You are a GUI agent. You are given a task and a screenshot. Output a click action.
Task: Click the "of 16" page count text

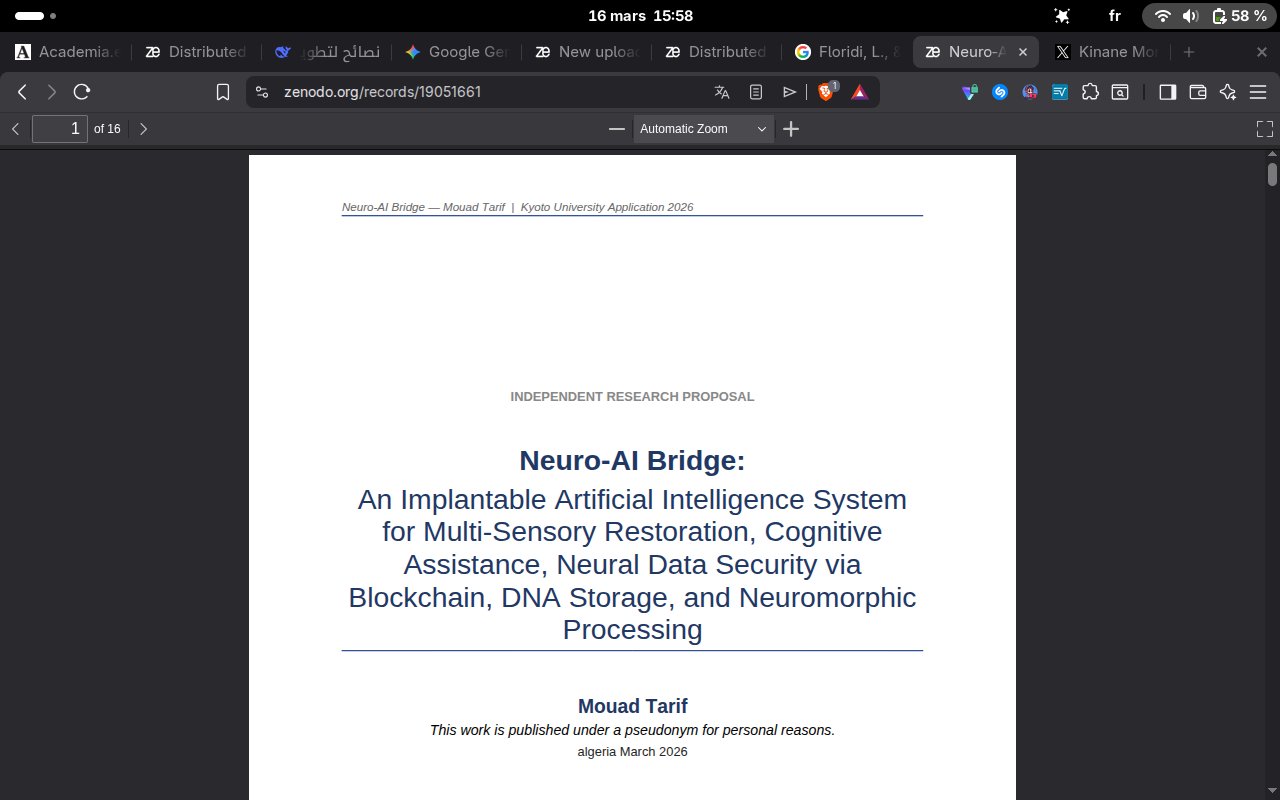pyautogui.click(x=107, y=129)
